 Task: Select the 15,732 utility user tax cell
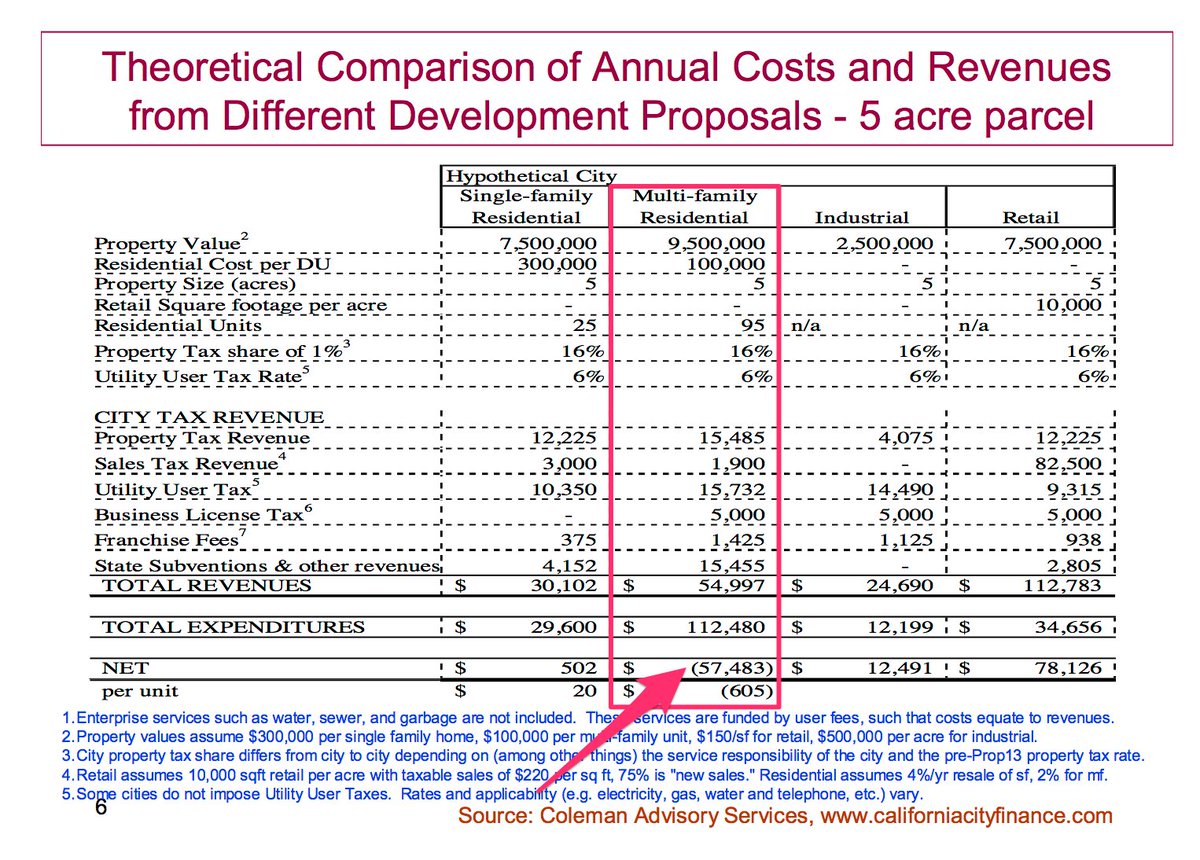pos(732,490)
